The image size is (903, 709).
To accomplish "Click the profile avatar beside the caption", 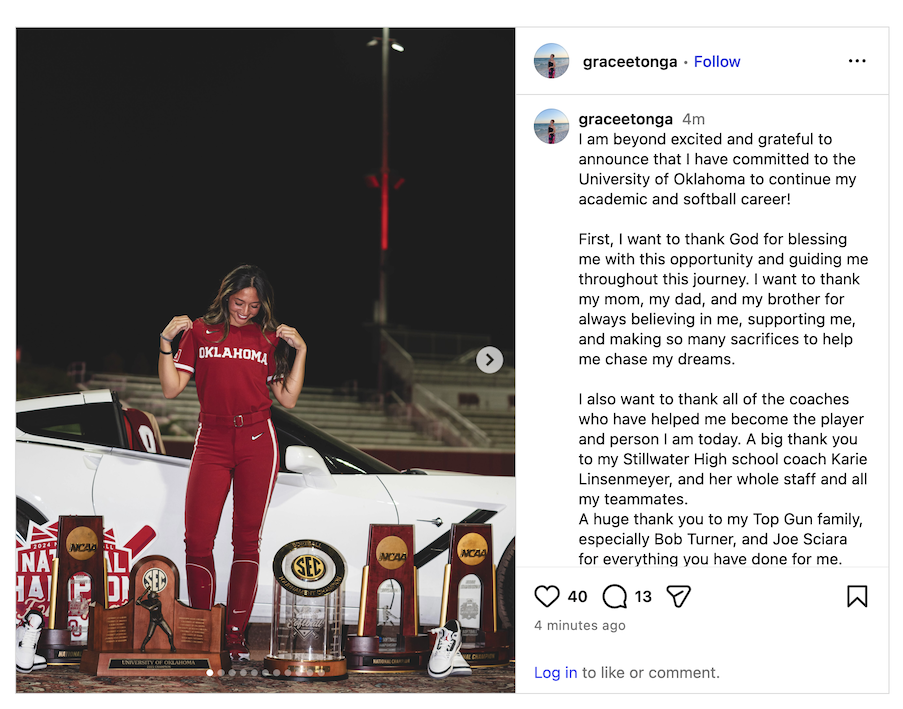I will click(x=551, y=126).
